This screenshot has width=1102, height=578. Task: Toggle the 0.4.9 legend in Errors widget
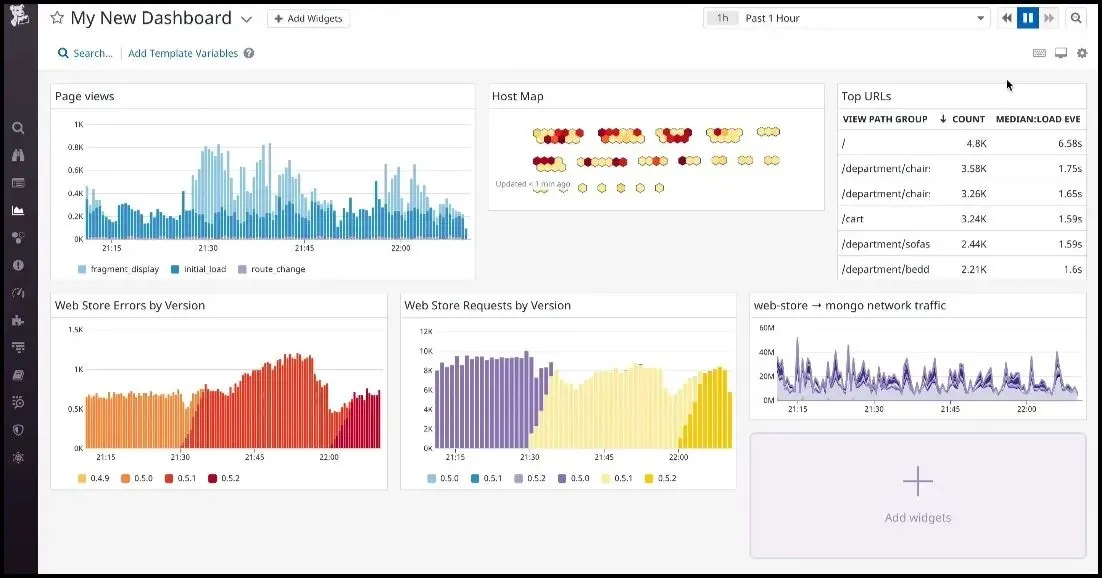tap(93, 478)
